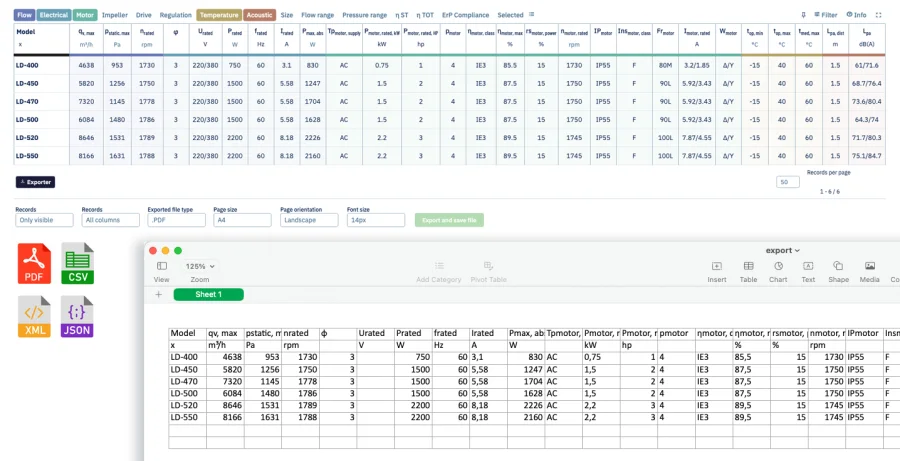Click Add Category in Numbers toolbar
Image resolution: width=900 pixels, height=461 pixels.
coord(439,272)
